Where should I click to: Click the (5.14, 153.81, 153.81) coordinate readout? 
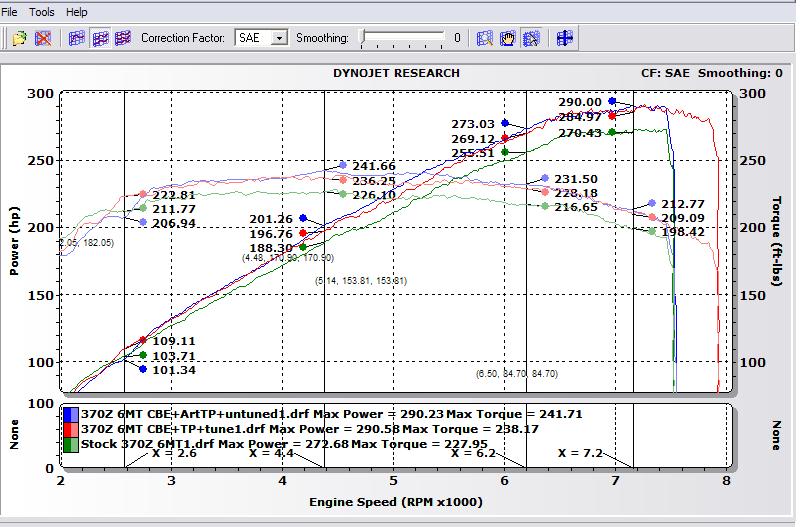coord(361,281)
